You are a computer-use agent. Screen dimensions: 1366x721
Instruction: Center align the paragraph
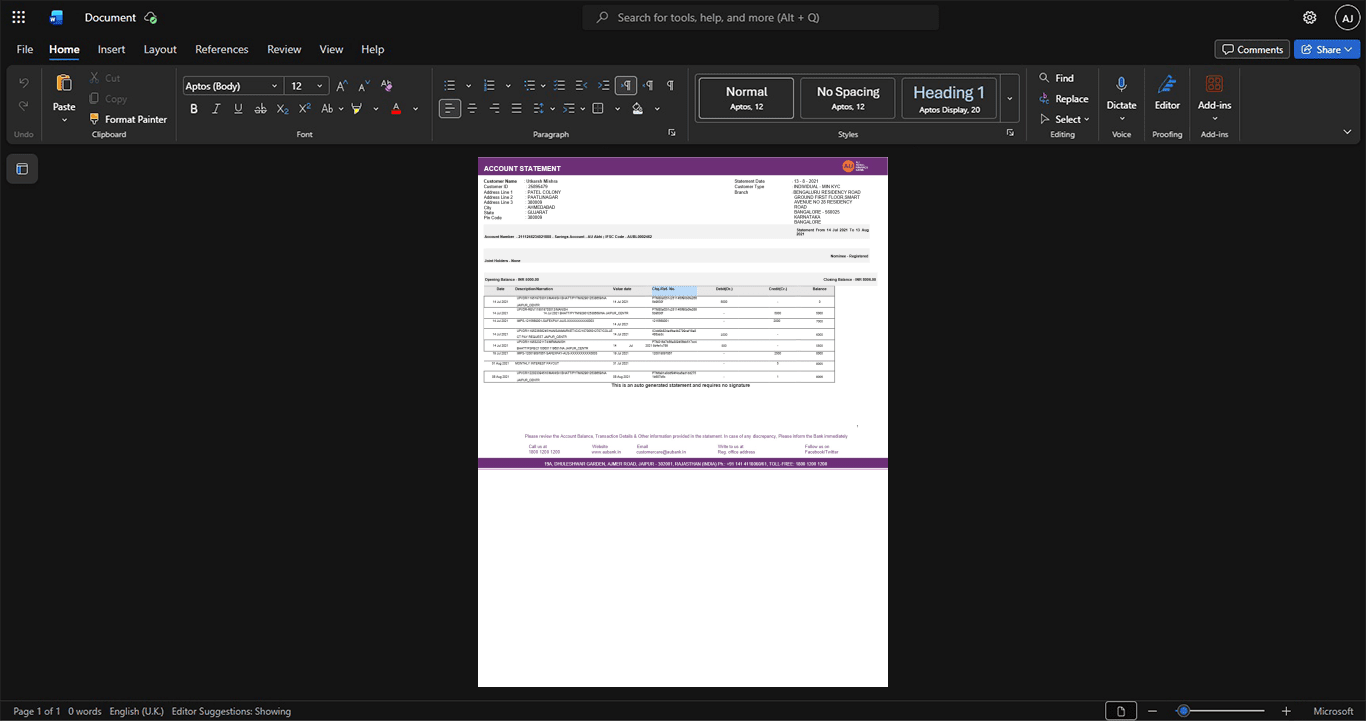[x=472, y=108]
